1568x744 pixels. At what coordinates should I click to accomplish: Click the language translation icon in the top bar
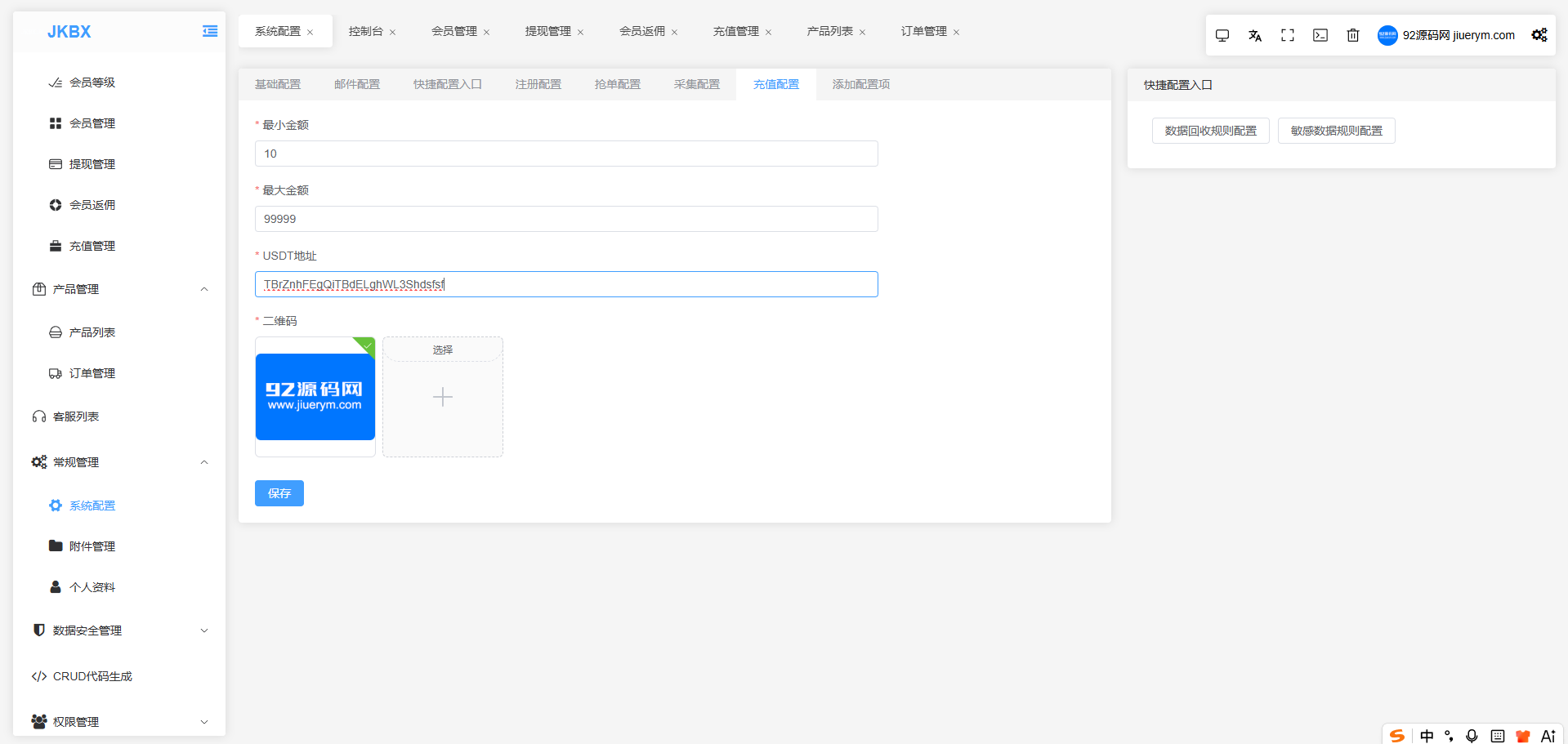point(1255,35)
